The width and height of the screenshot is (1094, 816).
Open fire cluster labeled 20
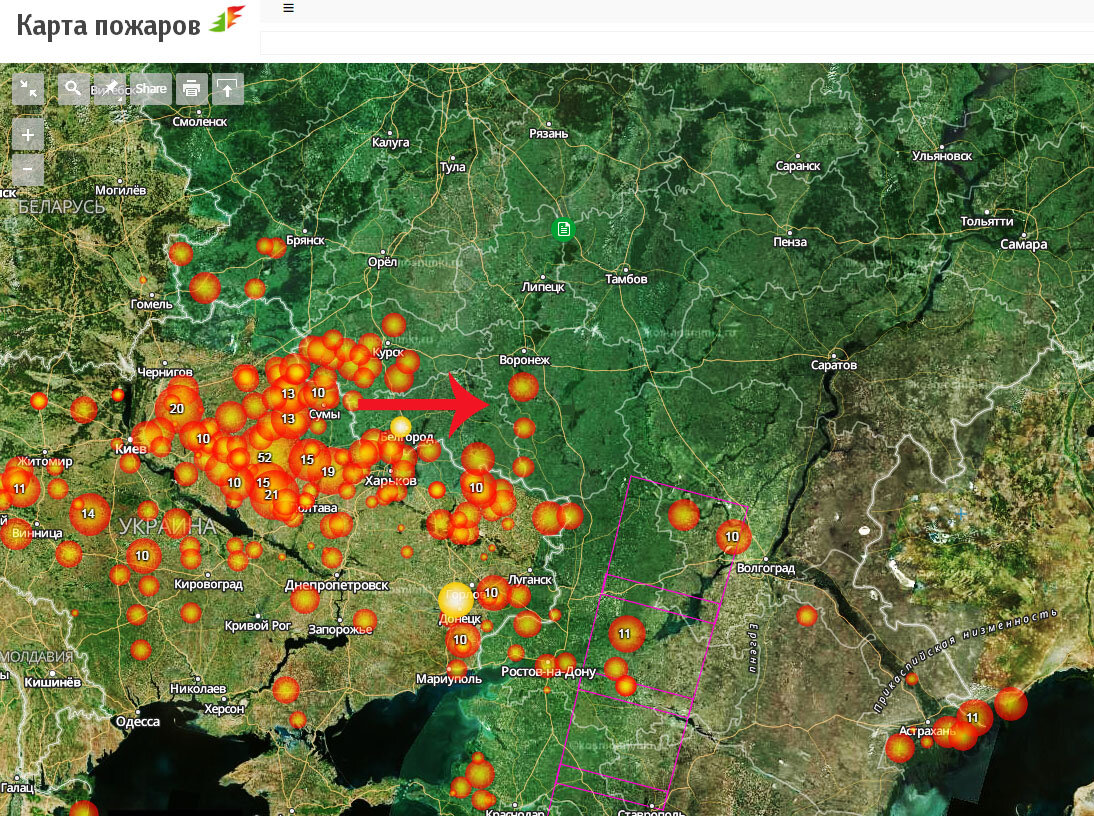(177, 409)
